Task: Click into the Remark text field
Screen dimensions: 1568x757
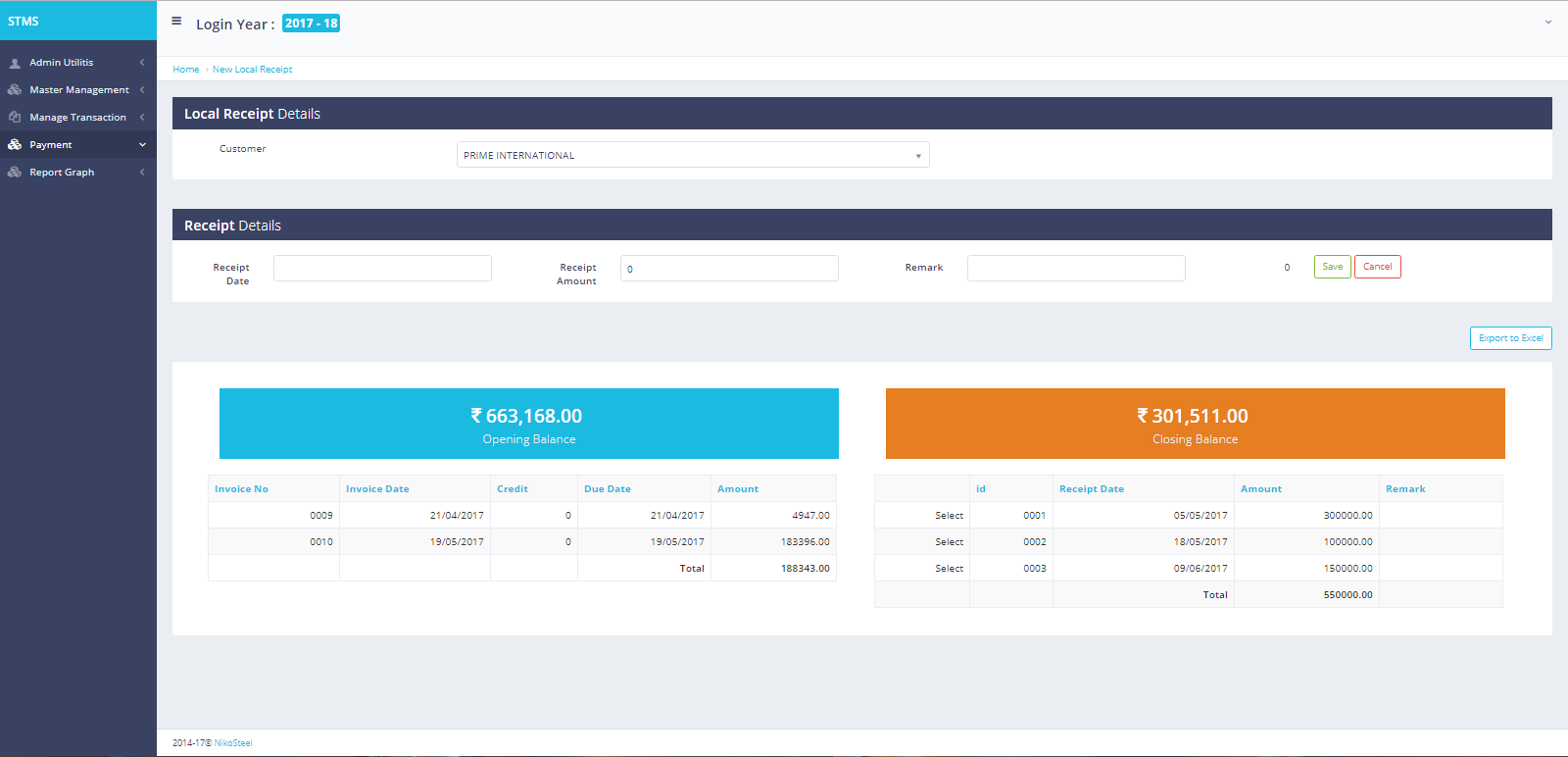Action: click(x=1076, y=269)
